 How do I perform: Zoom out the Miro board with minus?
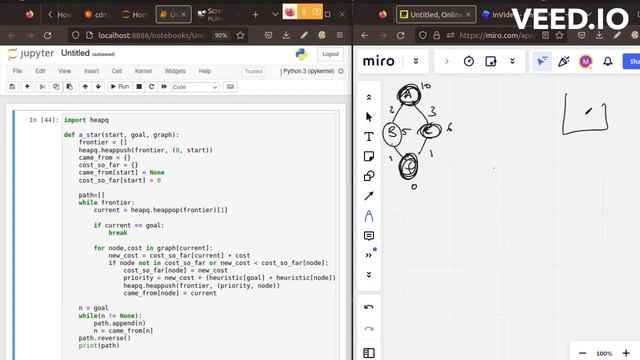point(582,353)
